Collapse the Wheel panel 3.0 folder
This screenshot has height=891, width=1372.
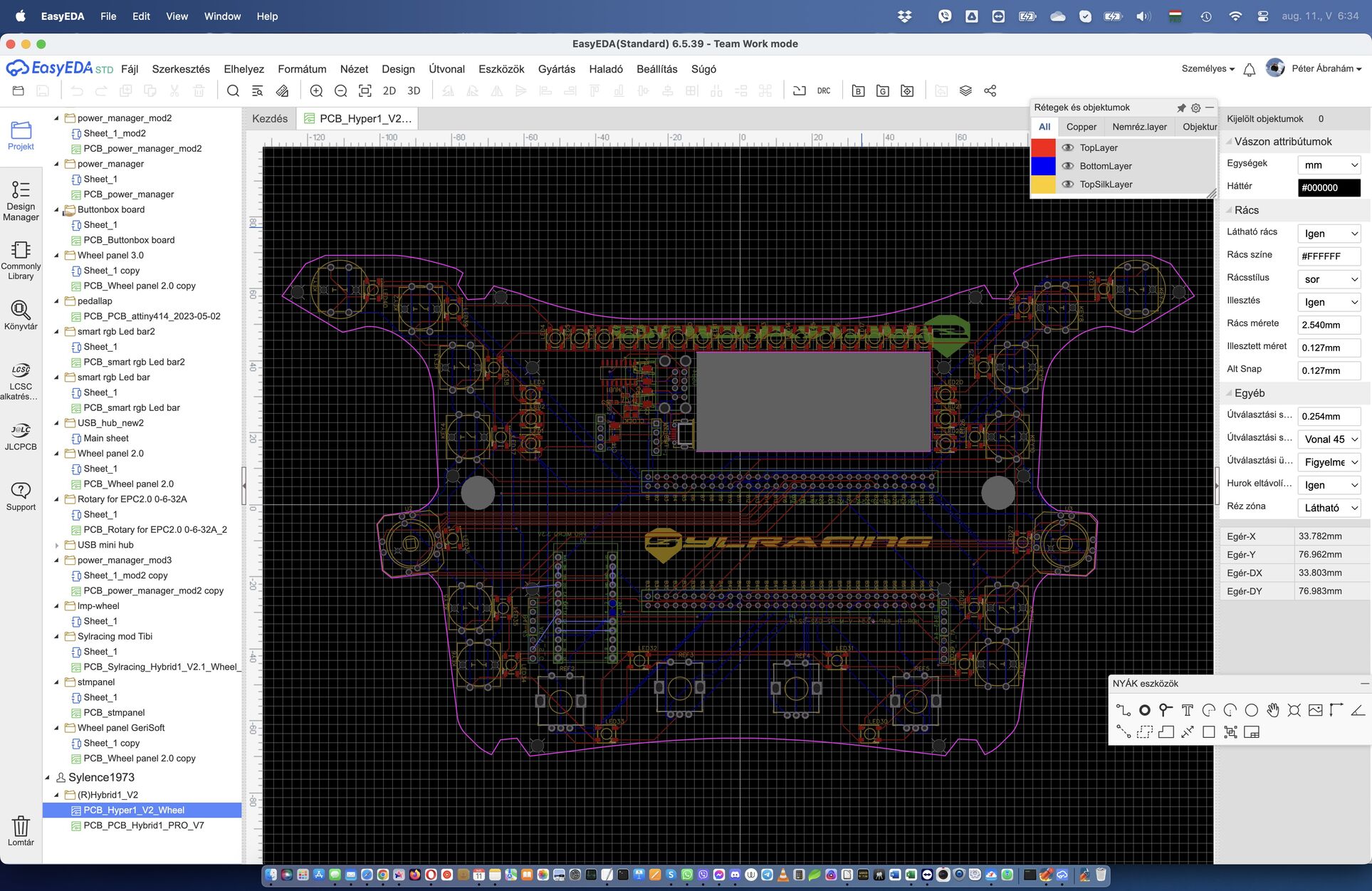pos(57,255)
